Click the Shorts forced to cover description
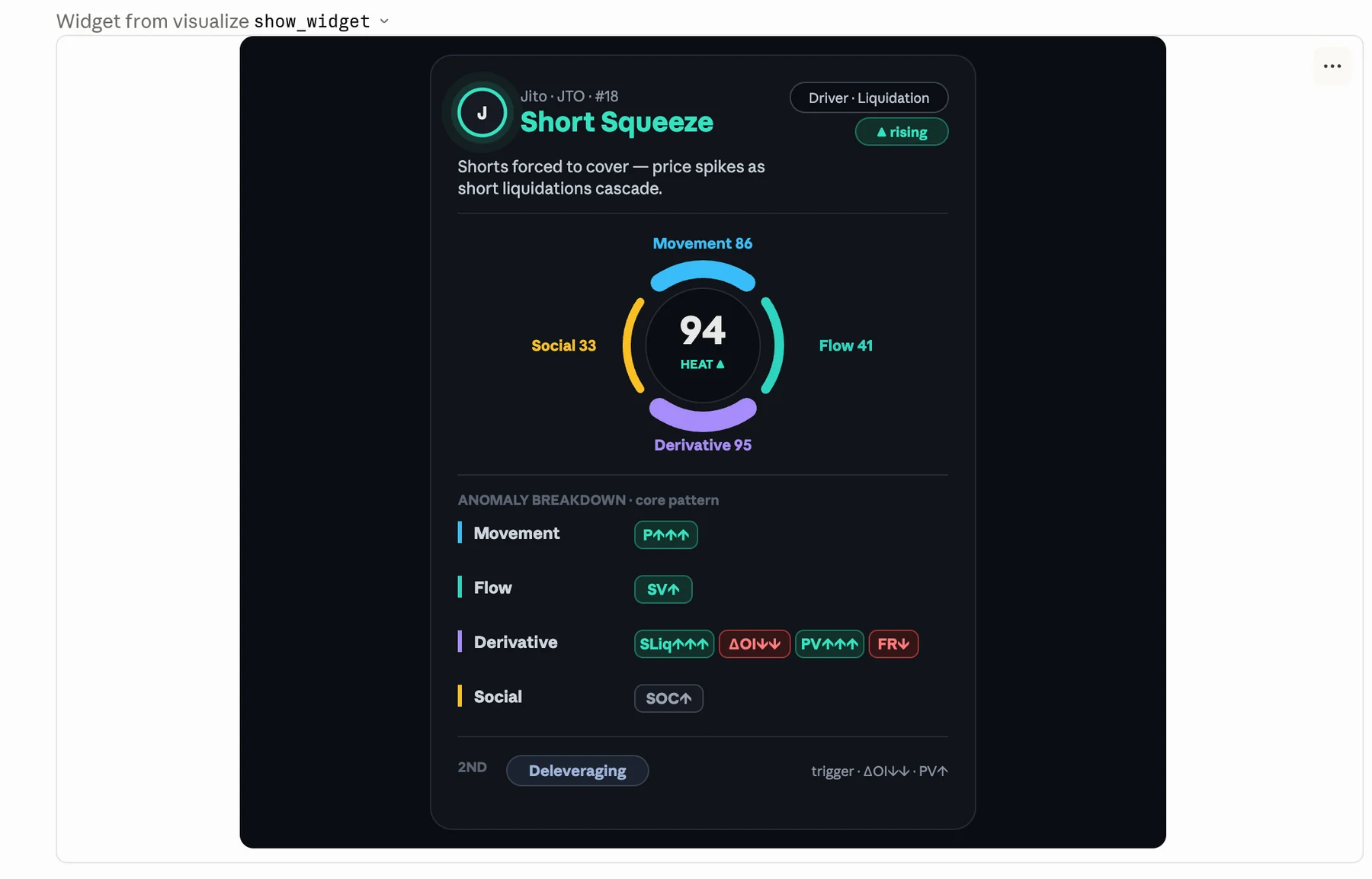 click(x=611, y=178)
